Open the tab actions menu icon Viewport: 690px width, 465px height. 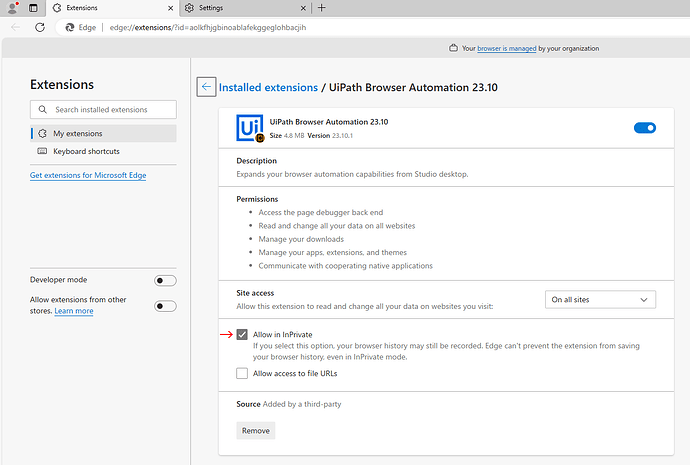[33, 8]
